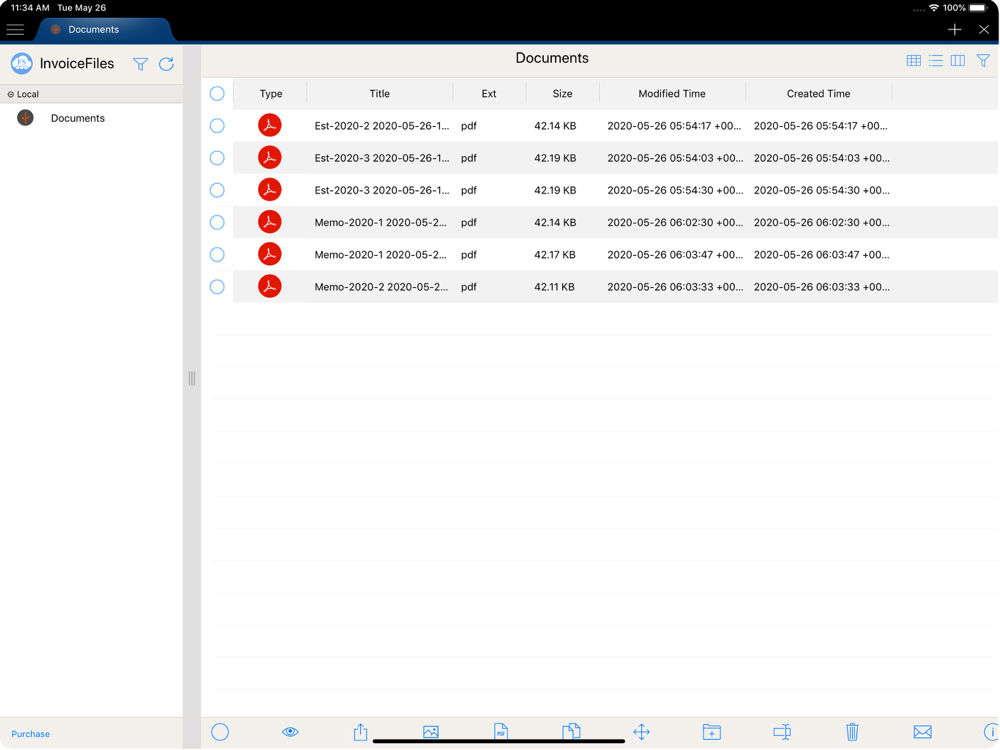
Task: Select Memo-2020-1 file sized 42.14 KB
Action: [x=217, y=222]
